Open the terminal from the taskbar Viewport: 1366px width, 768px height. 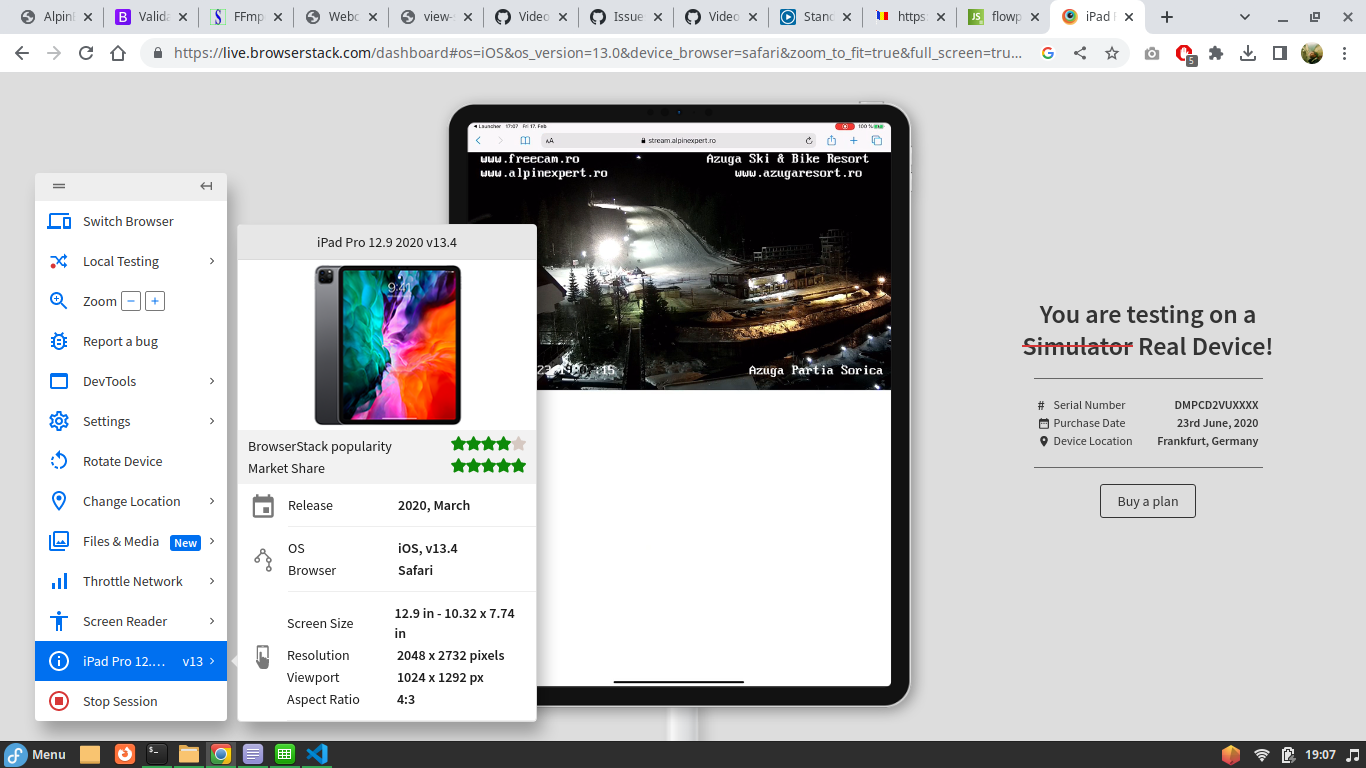pos(157,754)
